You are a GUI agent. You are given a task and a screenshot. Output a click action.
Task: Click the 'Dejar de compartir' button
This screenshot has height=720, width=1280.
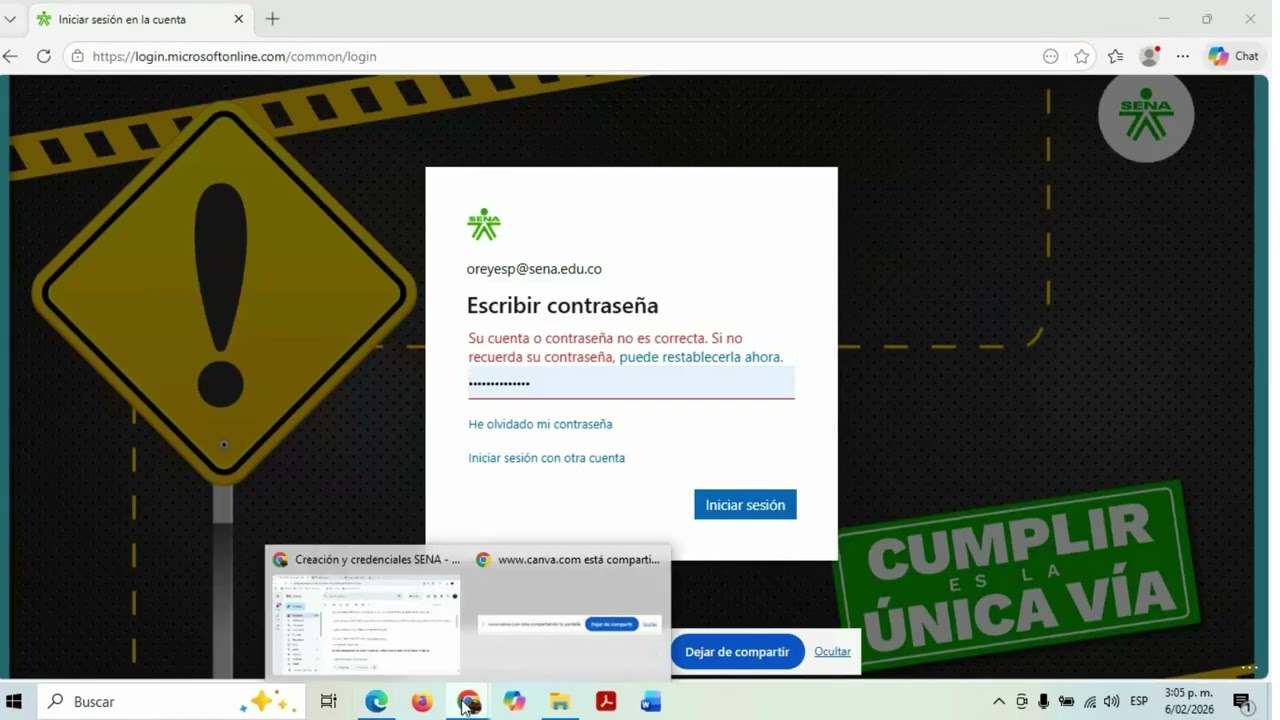(737, 652)
